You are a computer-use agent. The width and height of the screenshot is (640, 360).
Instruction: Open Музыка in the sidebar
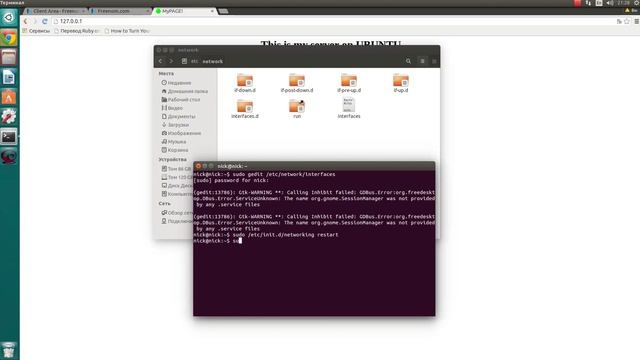[173, 142]
